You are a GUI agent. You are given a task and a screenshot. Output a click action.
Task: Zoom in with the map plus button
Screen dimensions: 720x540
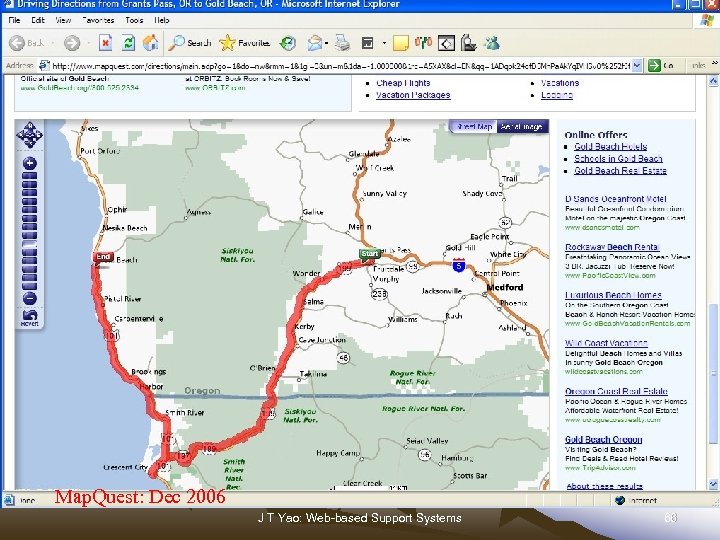[x=30, y=163]
